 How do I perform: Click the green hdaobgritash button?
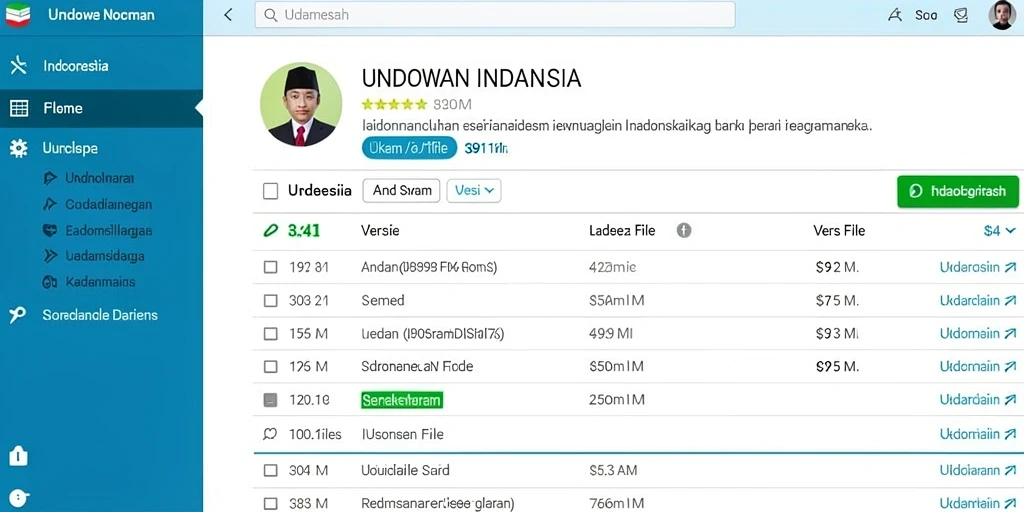click(958, 191)
